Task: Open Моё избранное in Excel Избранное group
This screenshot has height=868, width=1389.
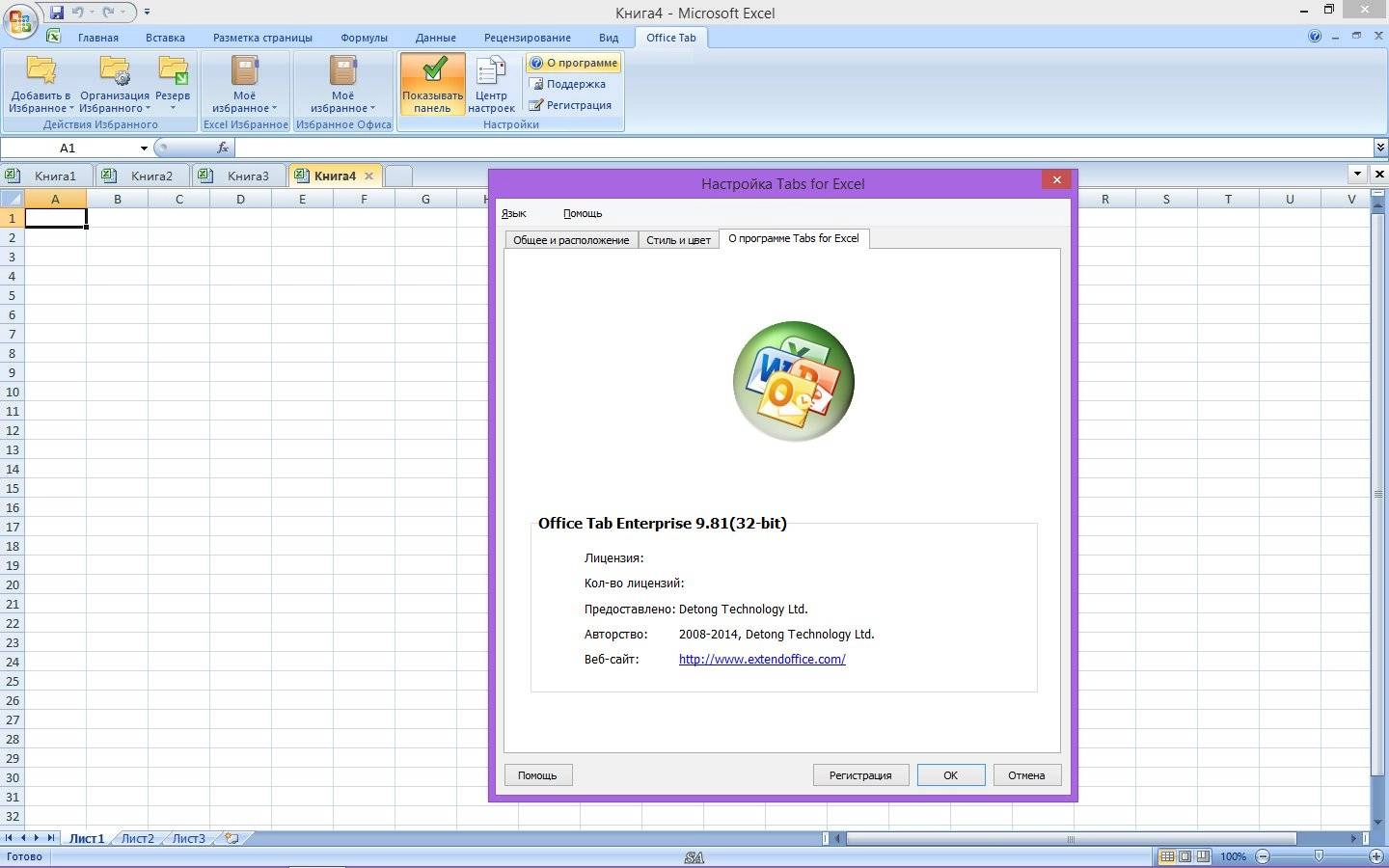Action: [x=245, y=84]
